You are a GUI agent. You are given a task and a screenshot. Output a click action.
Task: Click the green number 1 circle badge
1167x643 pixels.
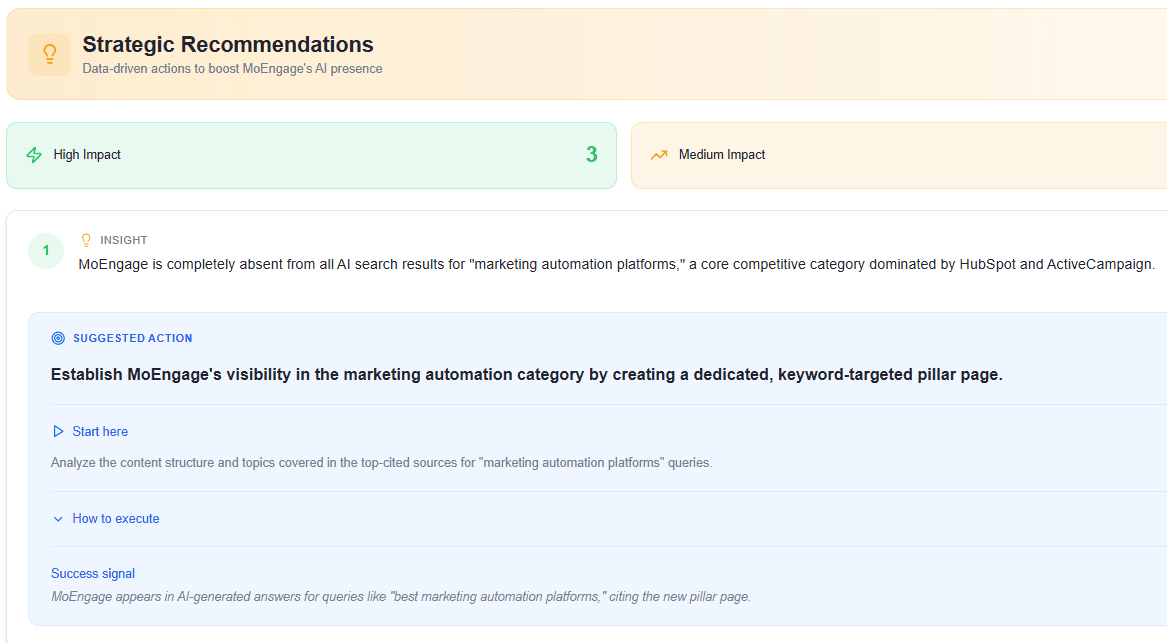[x=46, y=251]
